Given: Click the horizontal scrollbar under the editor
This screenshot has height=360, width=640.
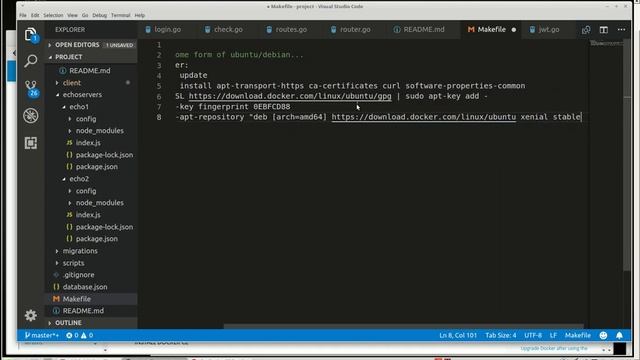Looking at the screenshot, I should pyautogui.click(x=403, y=327).
